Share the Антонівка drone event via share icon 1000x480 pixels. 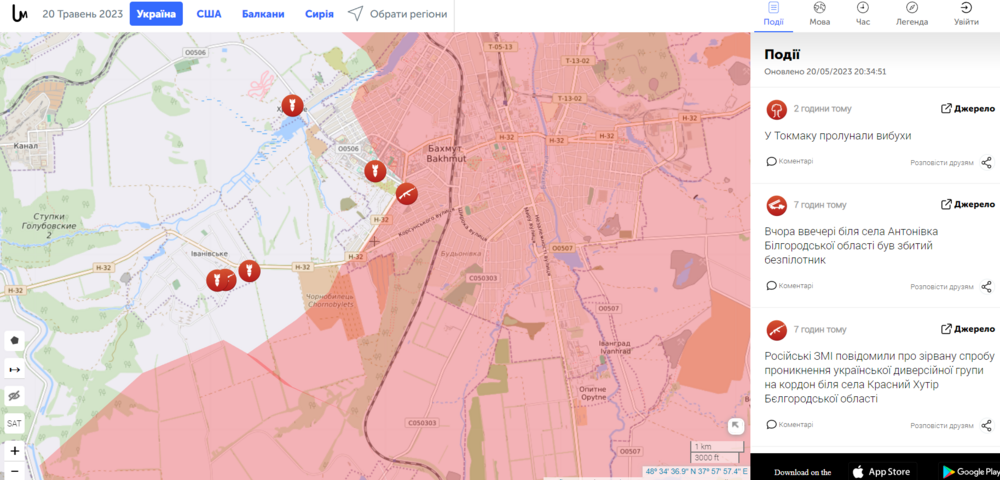[986, 286]
